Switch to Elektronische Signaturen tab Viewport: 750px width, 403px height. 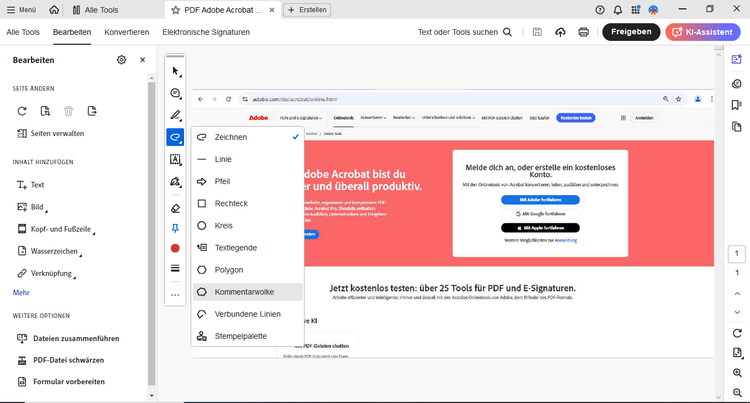tap(206, 32)
